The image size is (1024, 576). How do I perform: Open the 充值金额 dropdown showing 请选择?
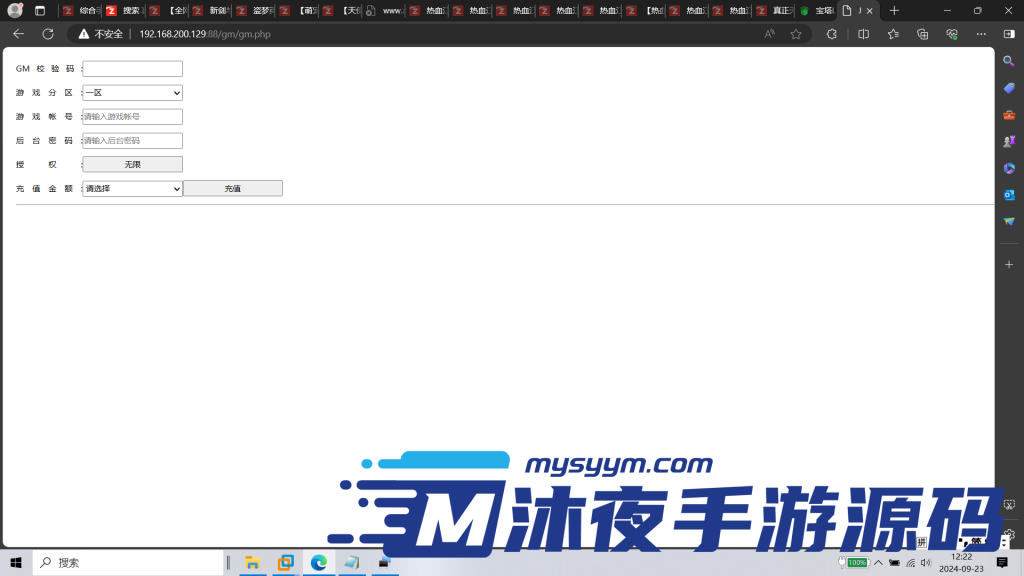131,188
